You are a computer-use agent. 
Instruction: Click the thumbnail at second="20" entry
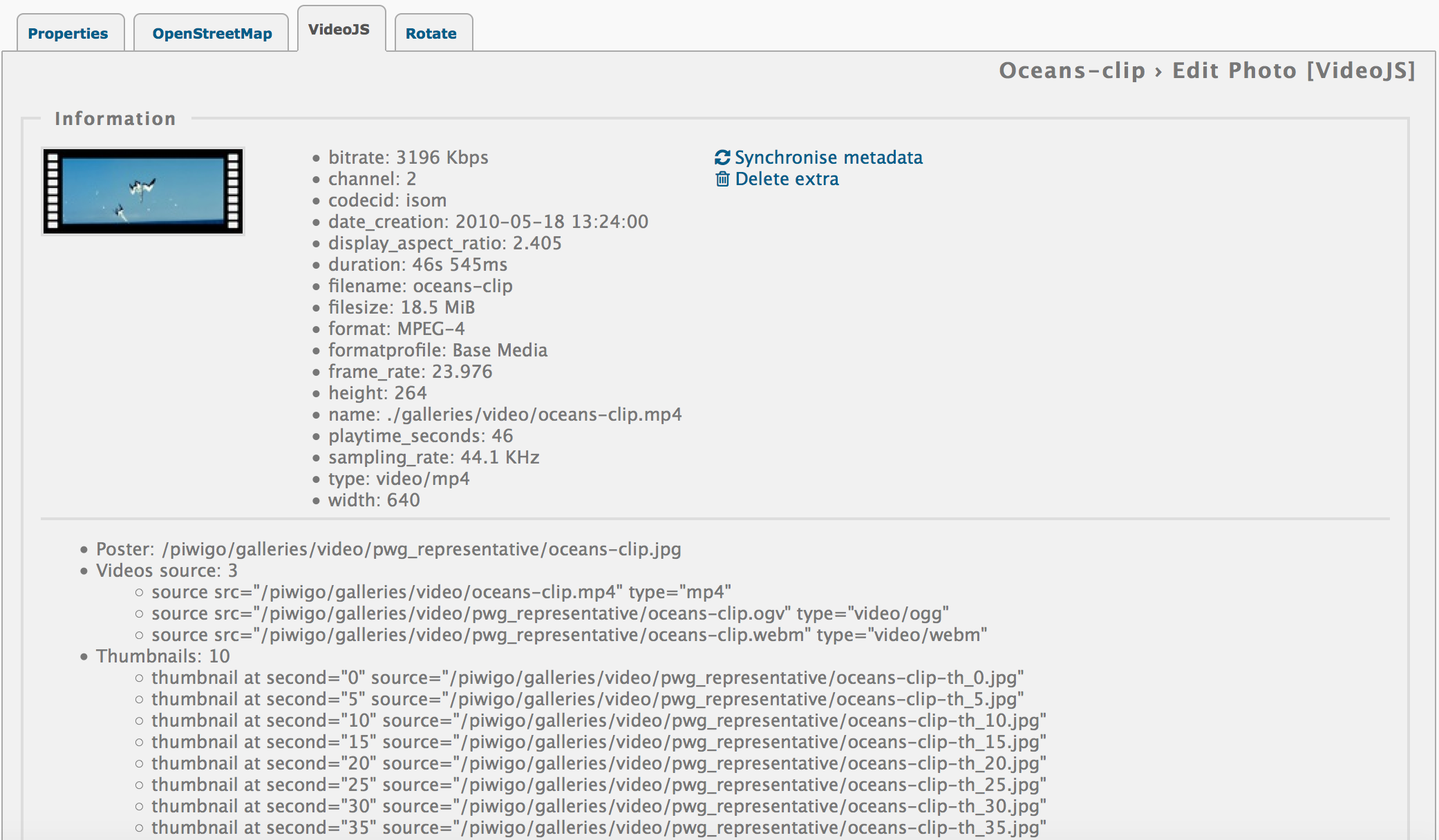(598, 763)
